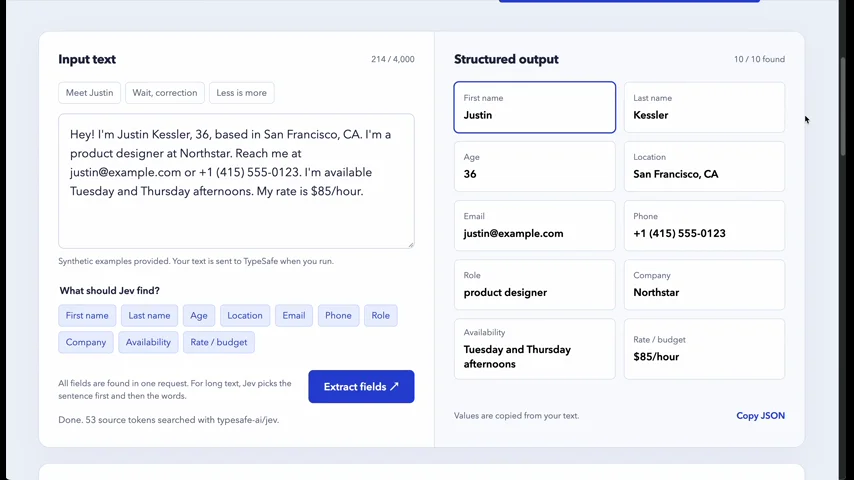854x480 pixels.
Task: Select the First name output card
Action: pos(534,107)
